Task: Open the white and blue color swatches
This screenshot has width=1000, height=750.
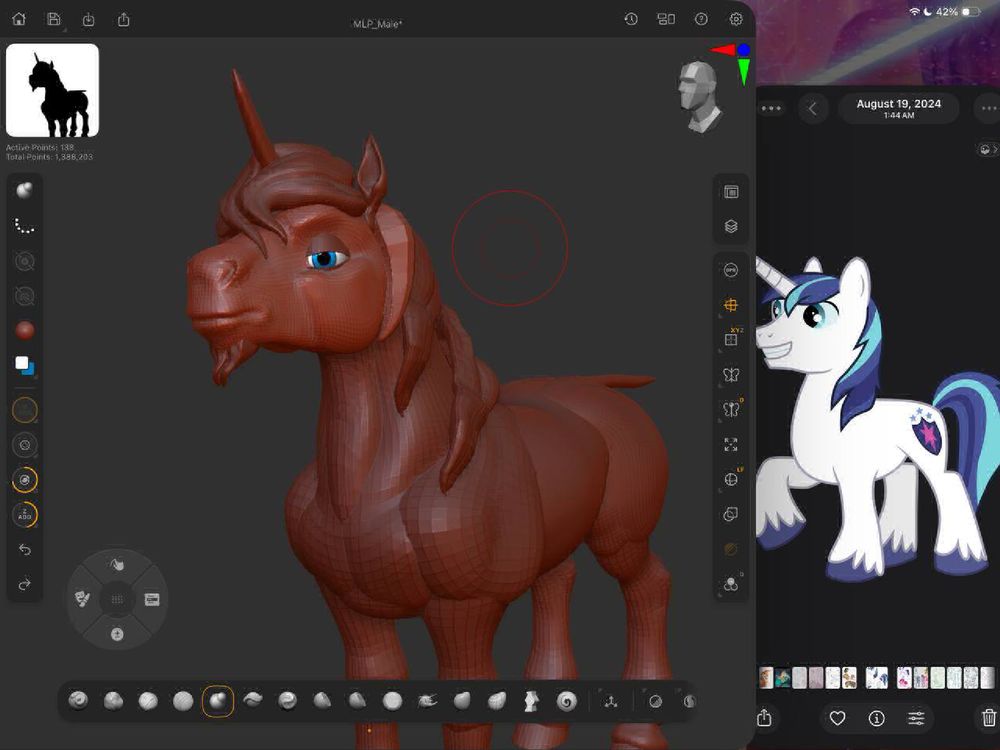Action: (25, 365)
